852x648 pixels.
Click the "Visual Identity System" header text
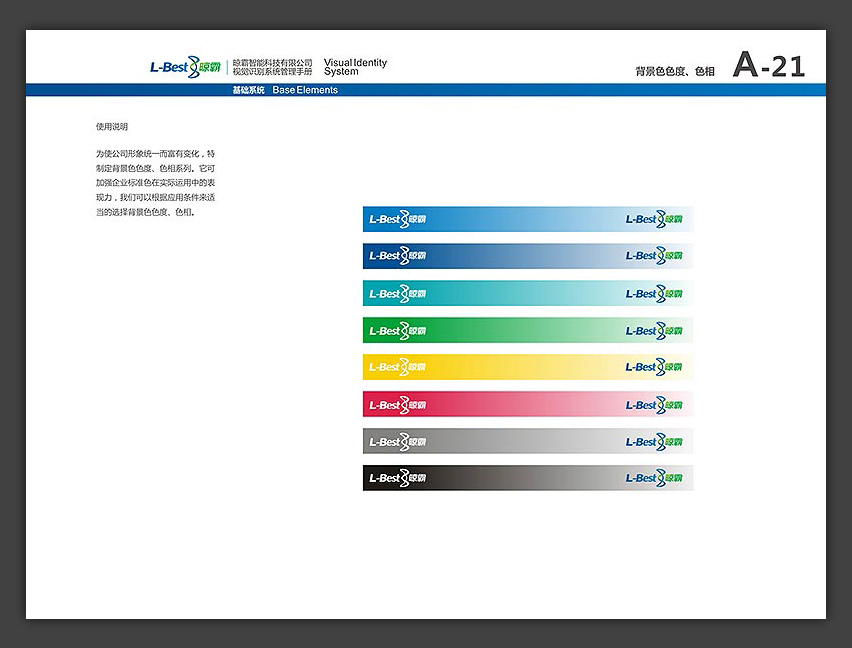(355, 67)
